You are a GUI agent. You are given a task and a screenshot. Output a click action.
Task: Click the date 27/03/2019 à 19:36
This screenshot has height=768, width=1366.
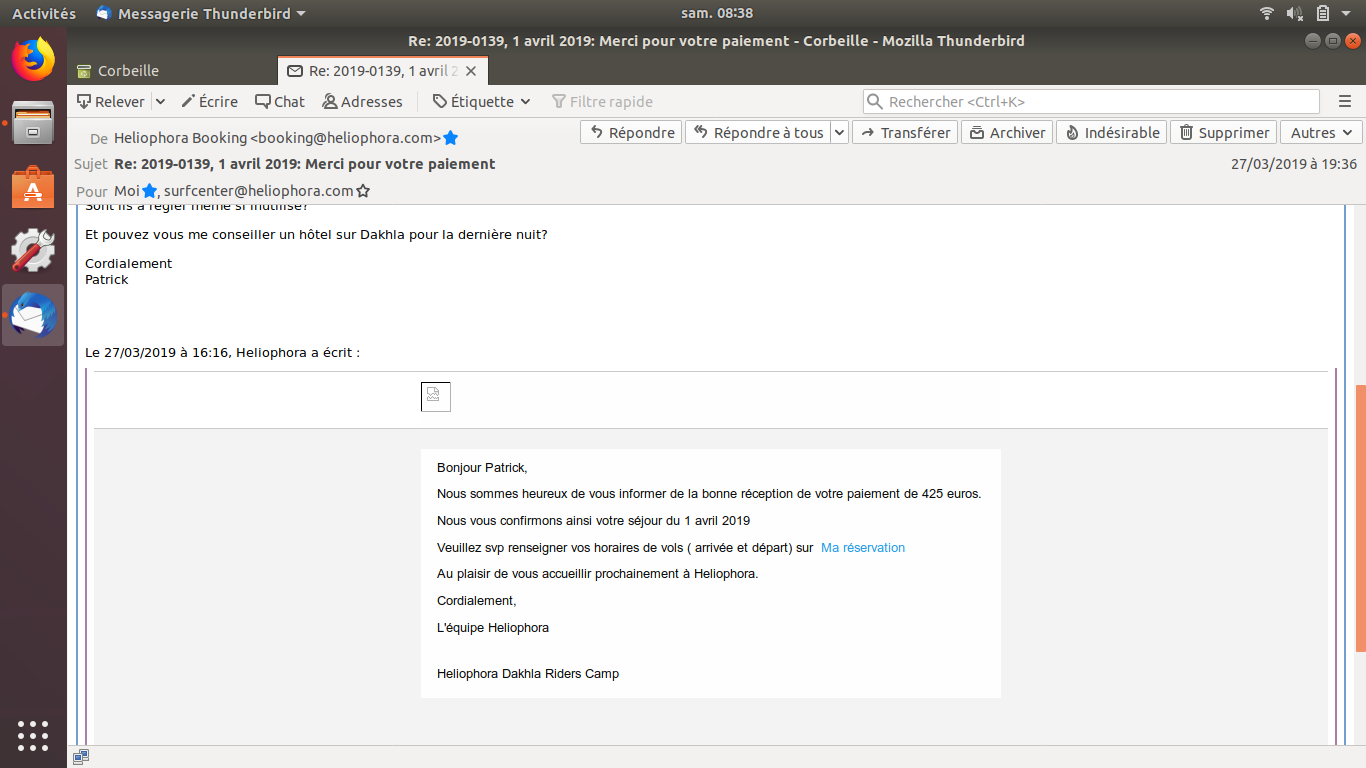(1294, 164)
